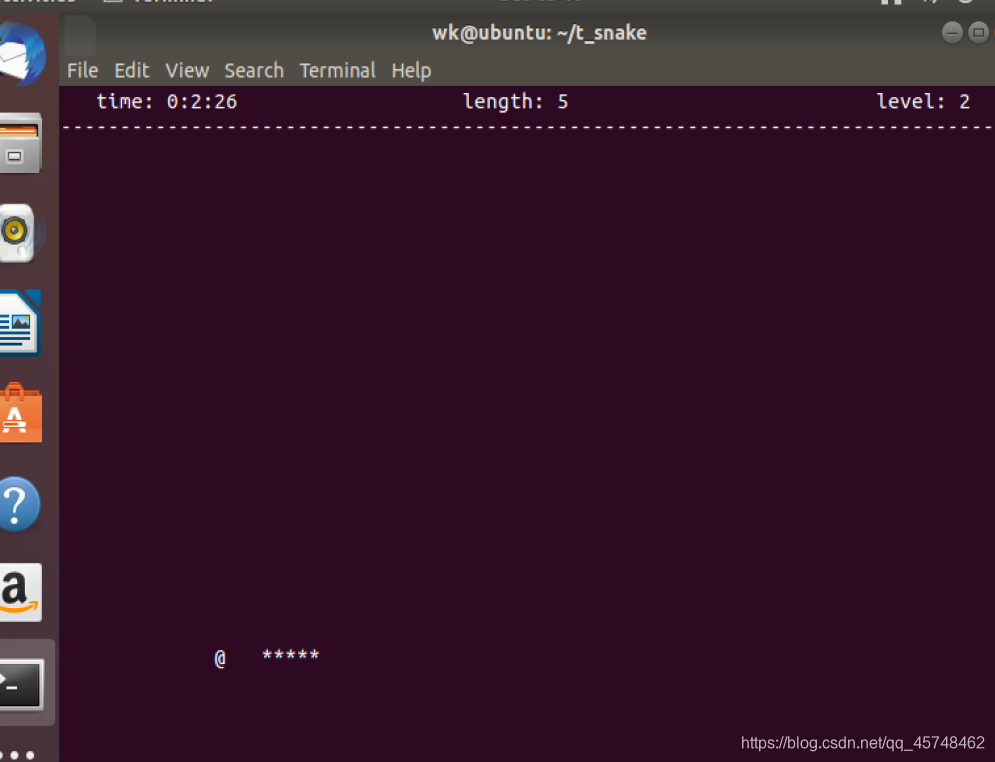Click the '*****' snake body

[291, 655]
